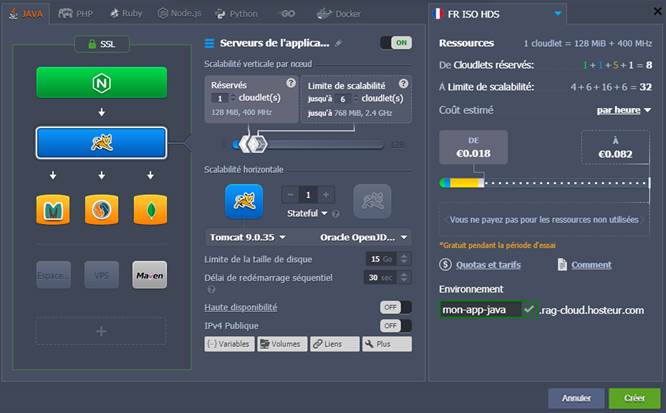Add the Memcached cache node

(52, 209)
